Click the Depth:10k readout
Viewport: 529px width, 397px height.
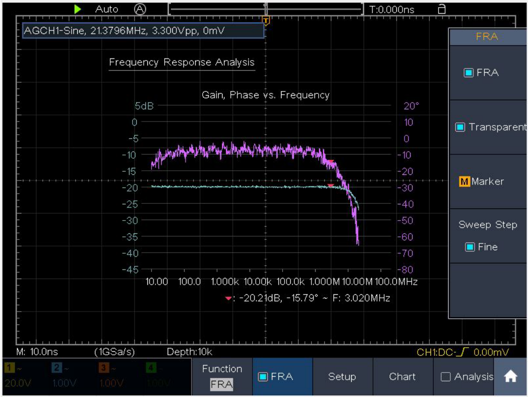click(189, 352)
